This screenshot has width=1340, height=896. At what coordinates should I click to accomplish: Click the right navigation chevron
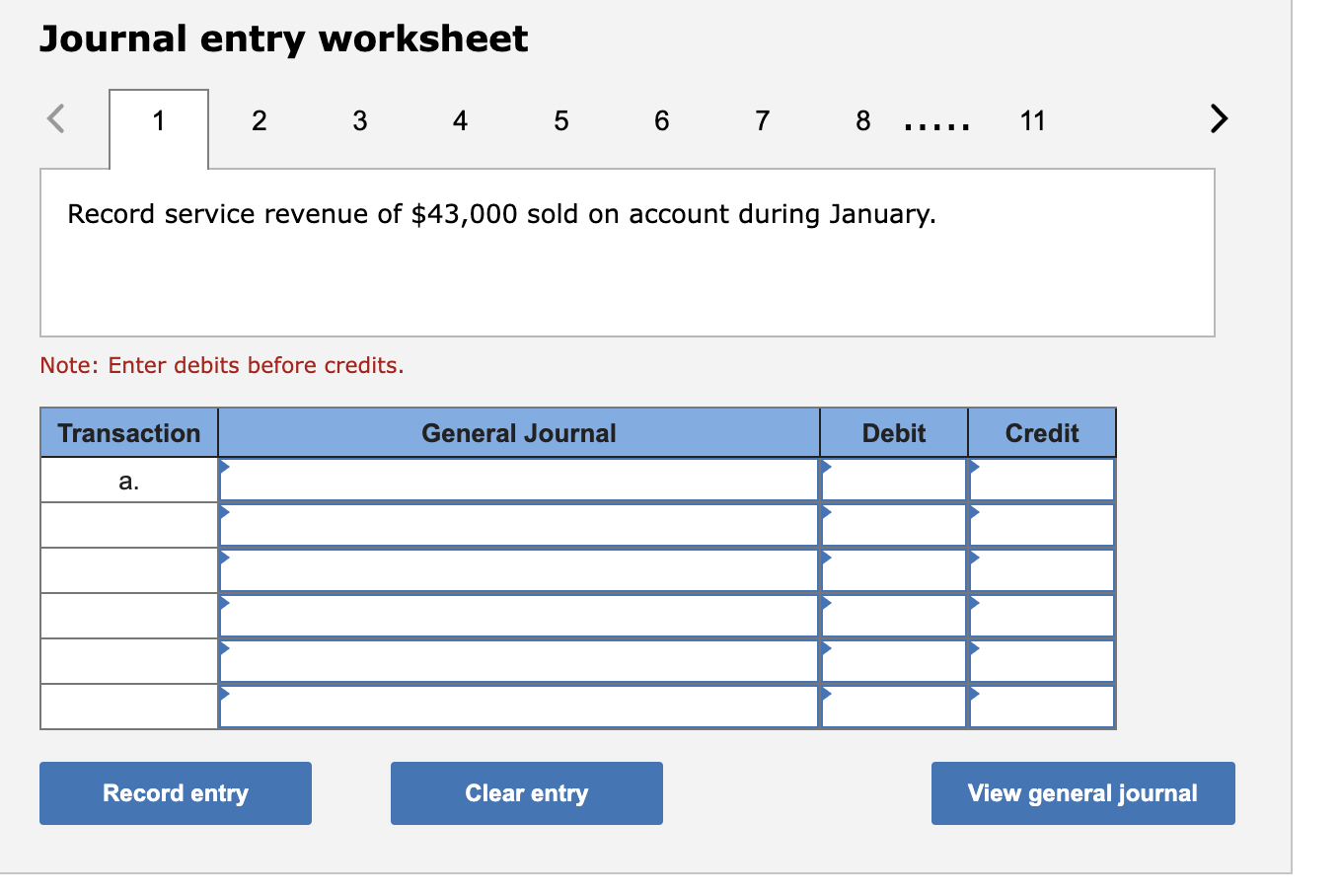1218,119
